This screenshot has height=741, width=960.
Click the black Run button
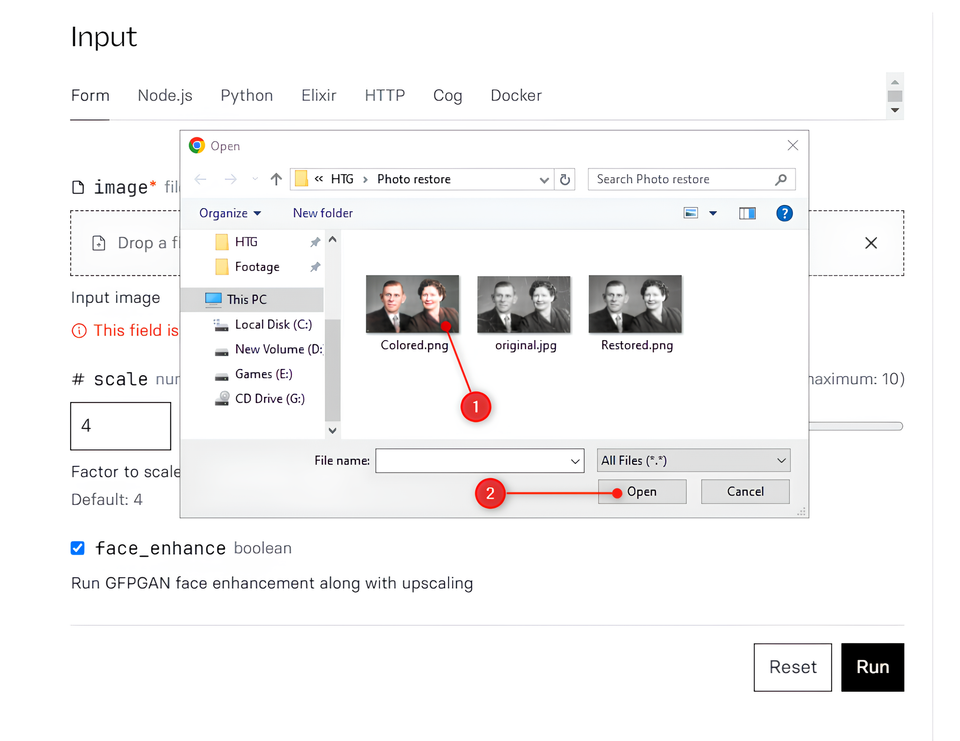(872, 667)
